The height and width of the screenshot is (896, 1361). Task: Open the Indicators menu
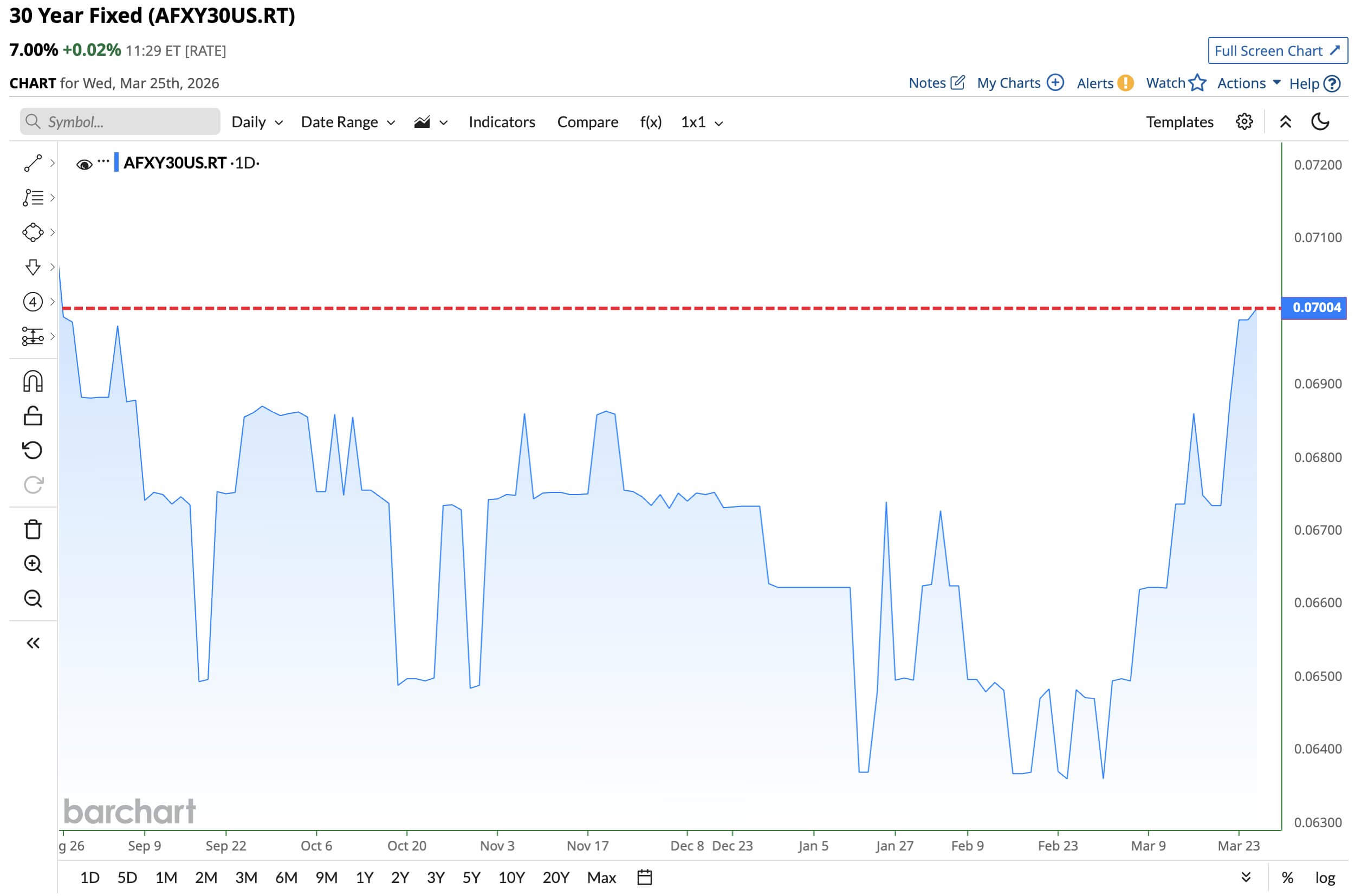point(502,122)
